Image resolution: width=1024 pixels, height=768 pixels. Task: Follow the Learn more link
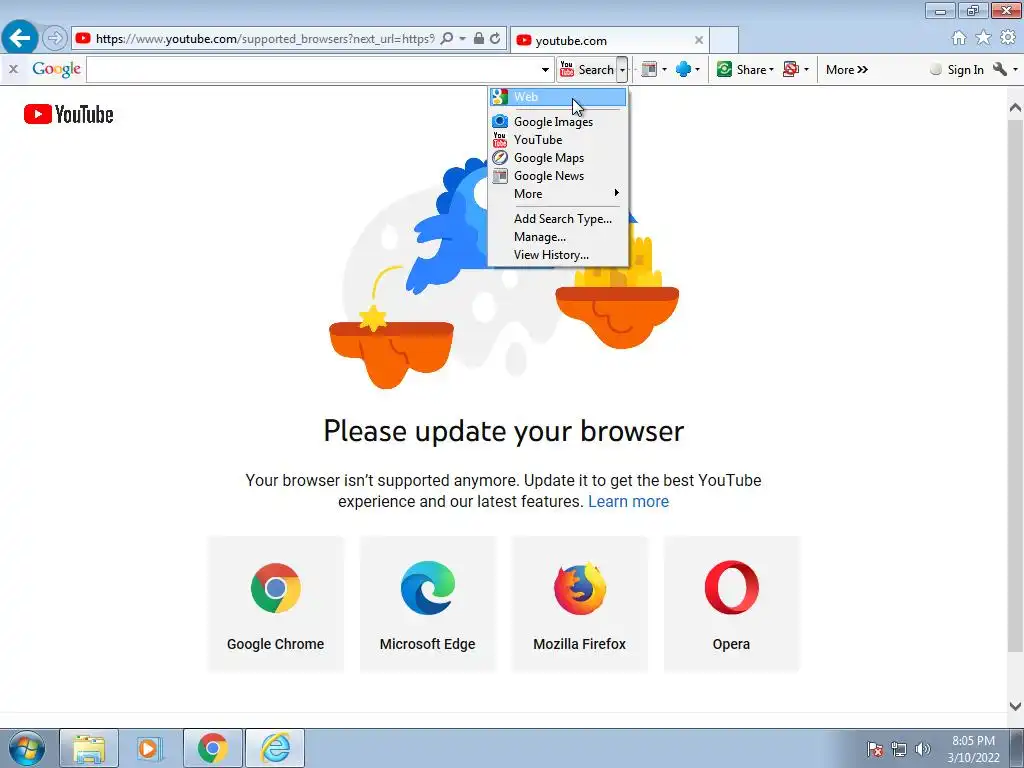point(628,502)
